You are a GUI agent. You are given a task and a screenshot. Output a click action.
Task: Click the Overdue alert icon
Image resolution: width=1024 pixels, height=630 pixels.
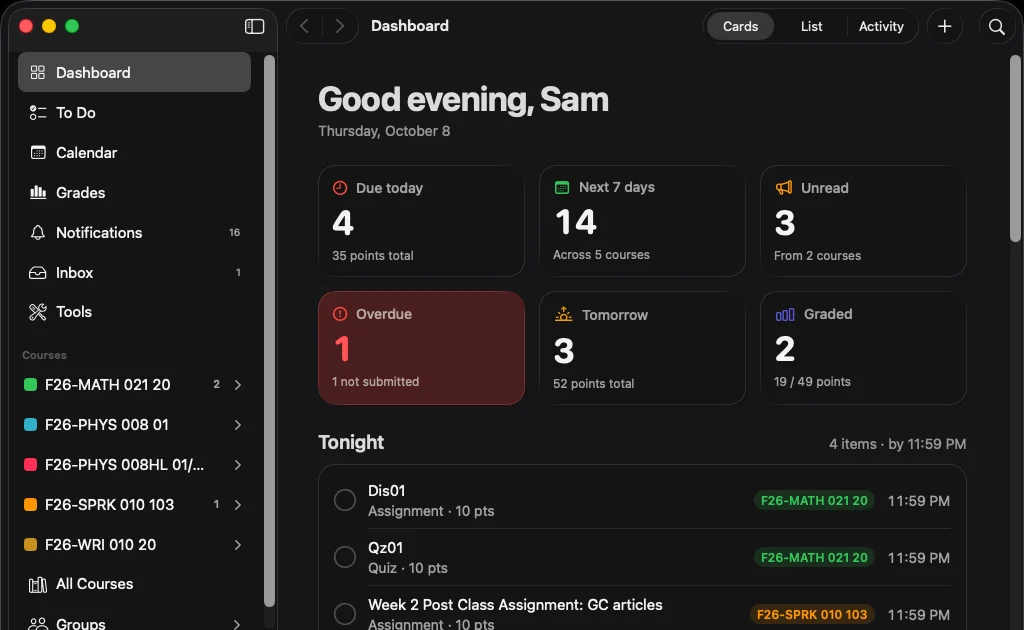pos(340,314)
